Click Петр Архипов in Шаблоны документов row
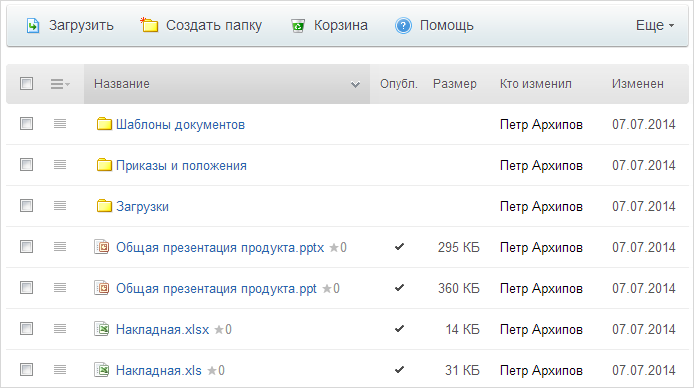The height and width of the screenshot is (388, 694). pyautogui.click(x=541, y=125)
